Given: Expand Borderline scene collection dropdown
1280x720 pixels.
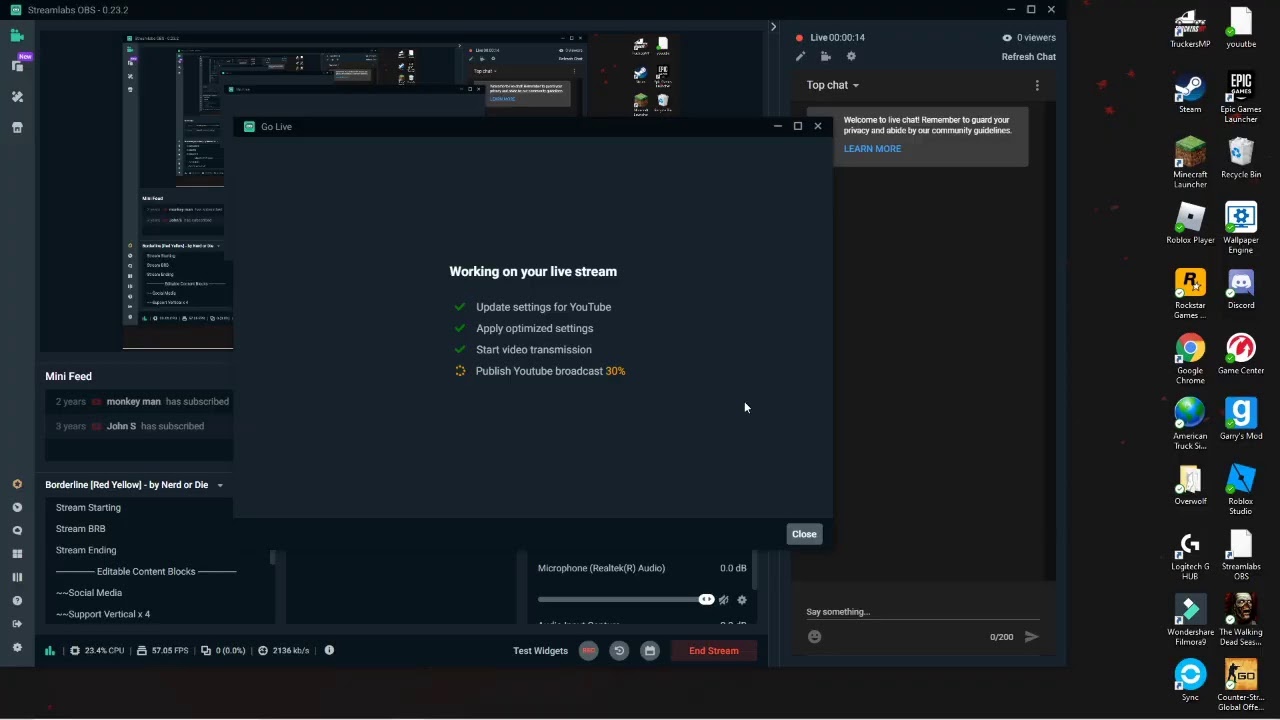Looking at the screenshot, I should pyautogui.click(x=220, y=485).
